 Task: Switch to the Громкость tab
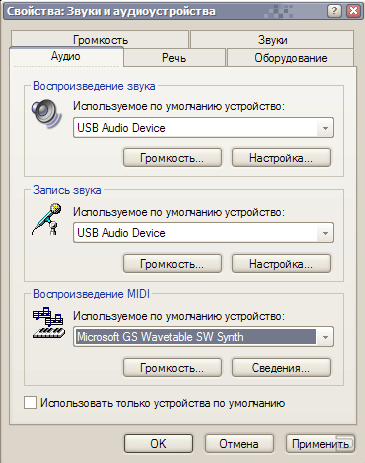point(100,40)
